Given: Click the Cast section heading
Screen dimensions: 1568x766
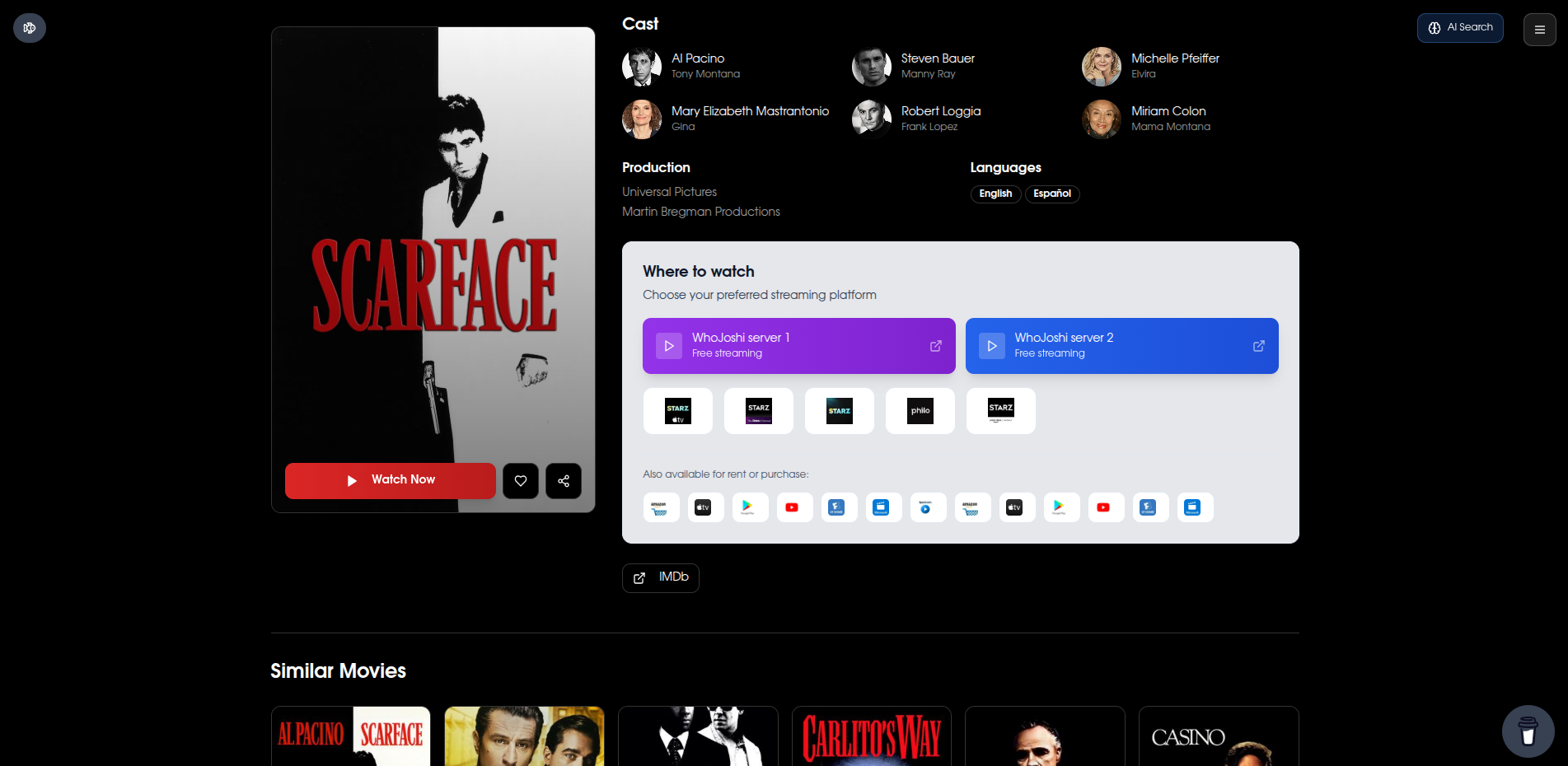Looking at the screenshot, I should (640, 24).
